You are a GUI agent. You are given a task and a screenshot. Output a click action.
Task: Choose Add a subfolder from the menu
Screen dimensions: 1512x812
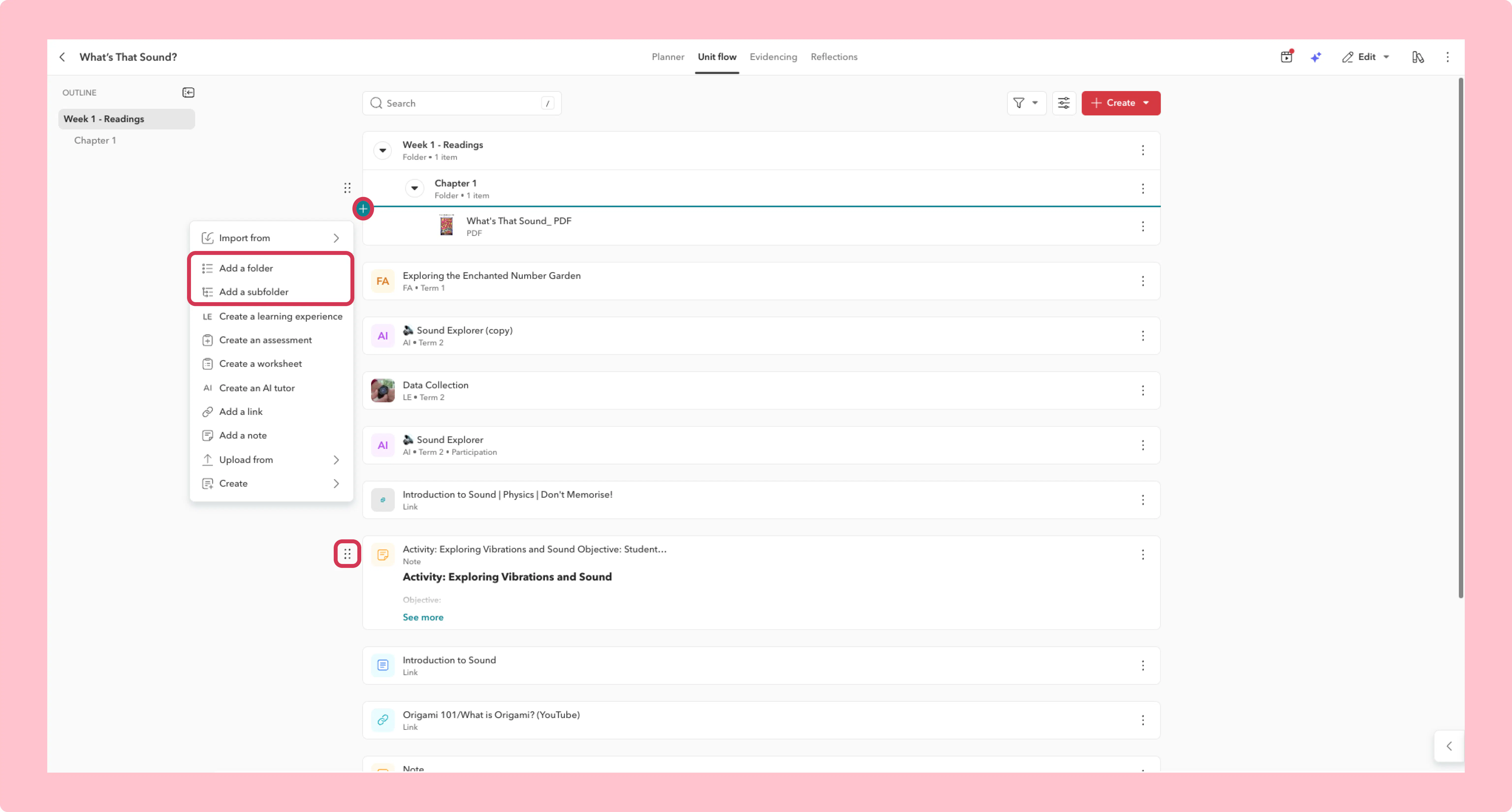[271, 292]
